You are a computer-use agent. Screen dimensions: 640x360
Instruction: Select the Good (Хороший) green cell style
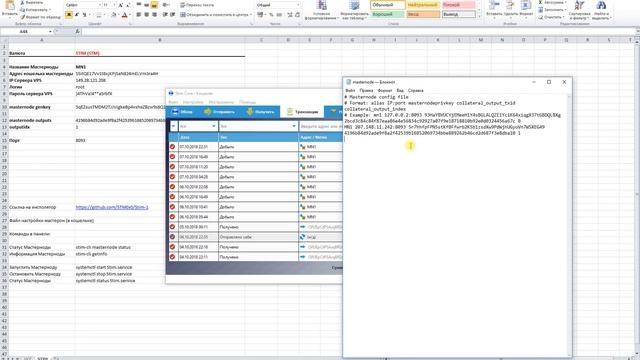[388, 14]
